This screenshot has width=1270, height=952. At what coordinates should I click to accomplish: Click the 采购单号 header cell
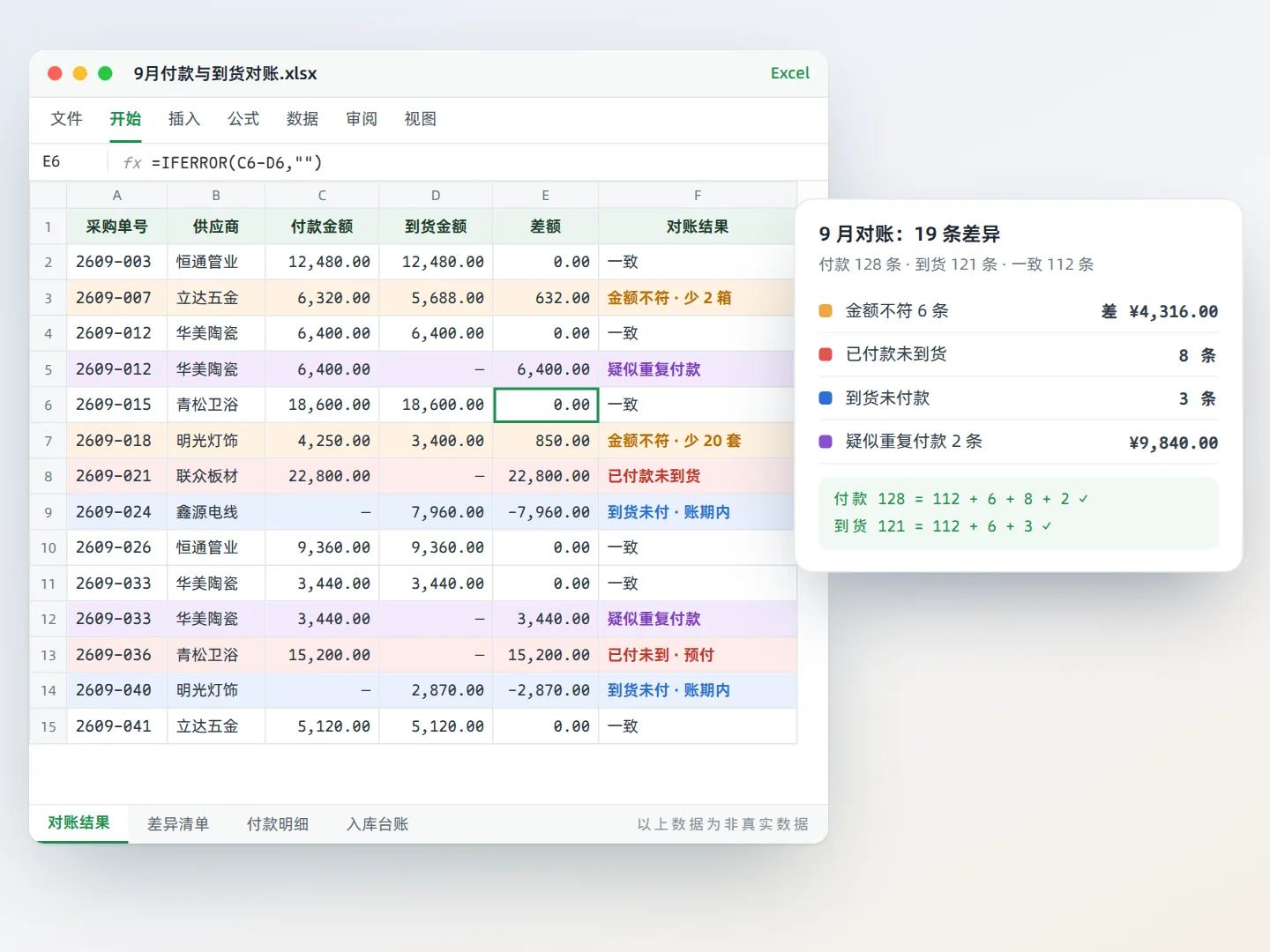[x=117, y=227]
